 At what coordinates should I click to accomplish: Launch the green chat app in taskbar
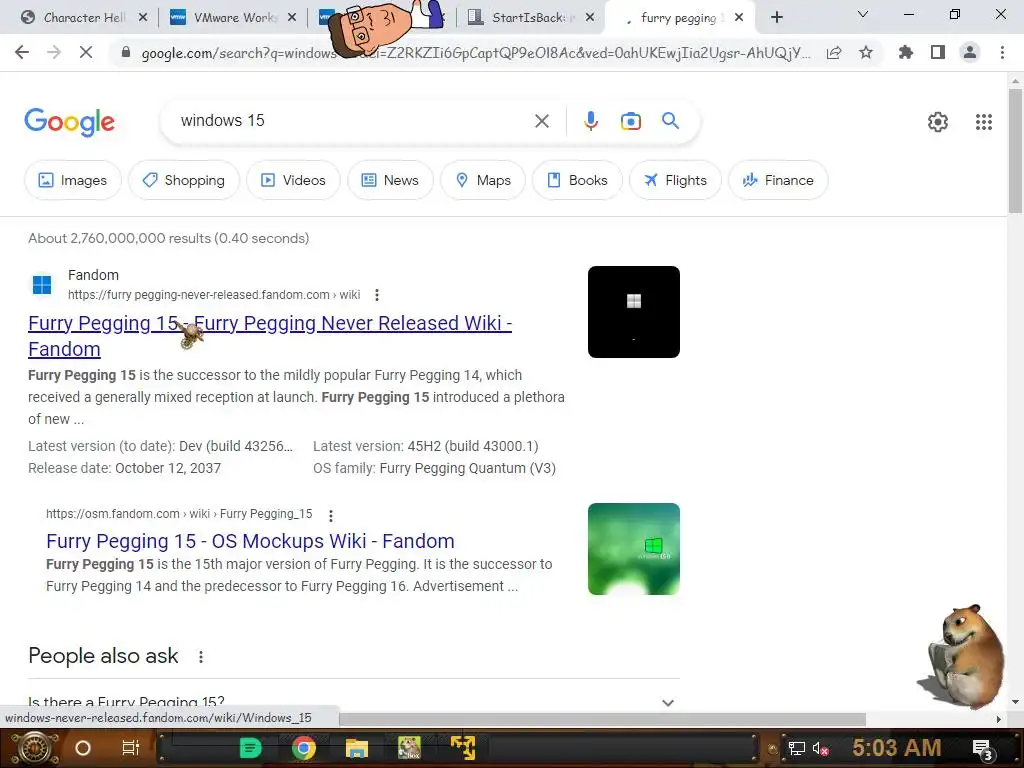coord(250,748)
